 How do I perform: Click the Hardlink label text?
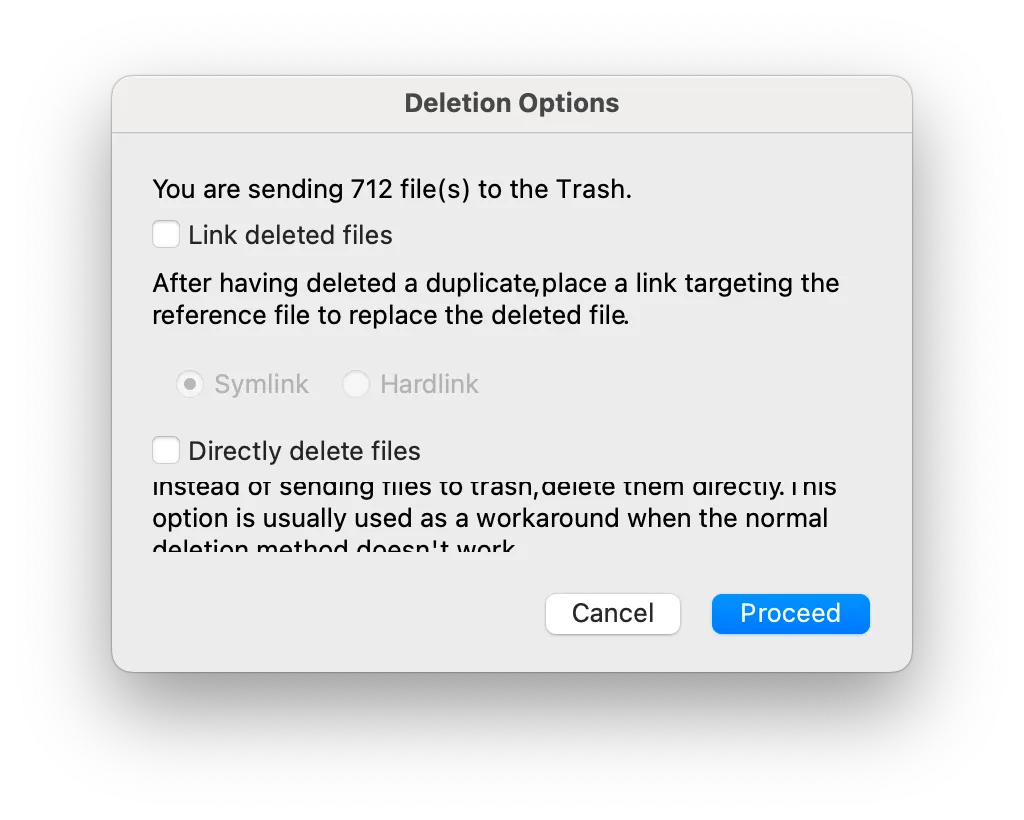429,384
